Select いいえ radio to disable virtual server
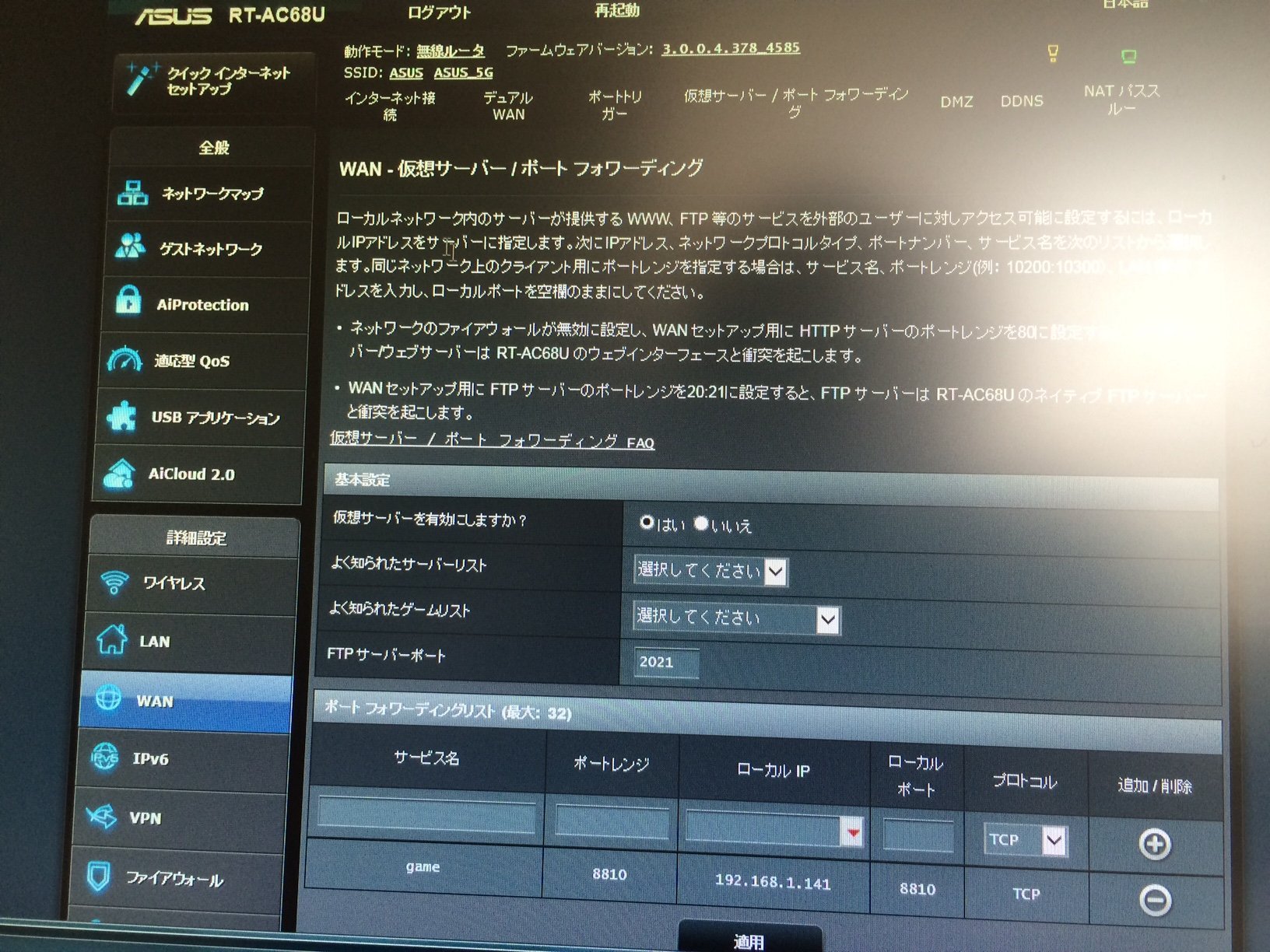 (x=701, y=523)
